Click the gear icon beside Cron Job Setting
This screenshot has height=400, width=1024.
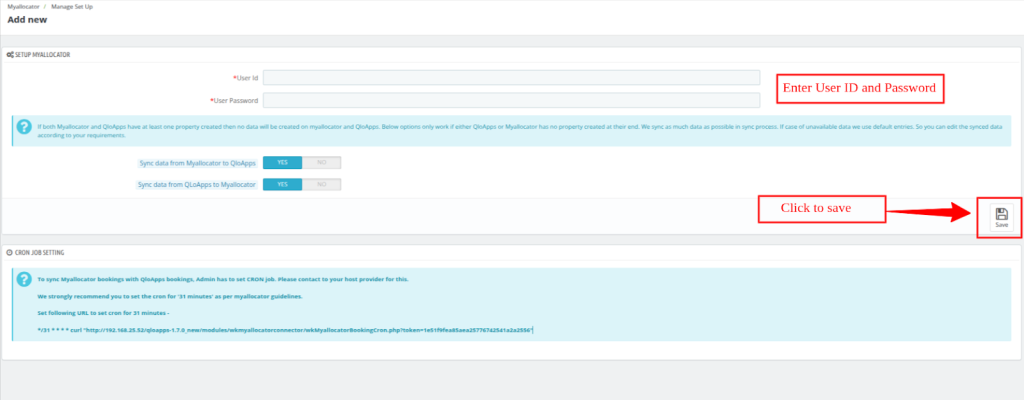(10, 253)
